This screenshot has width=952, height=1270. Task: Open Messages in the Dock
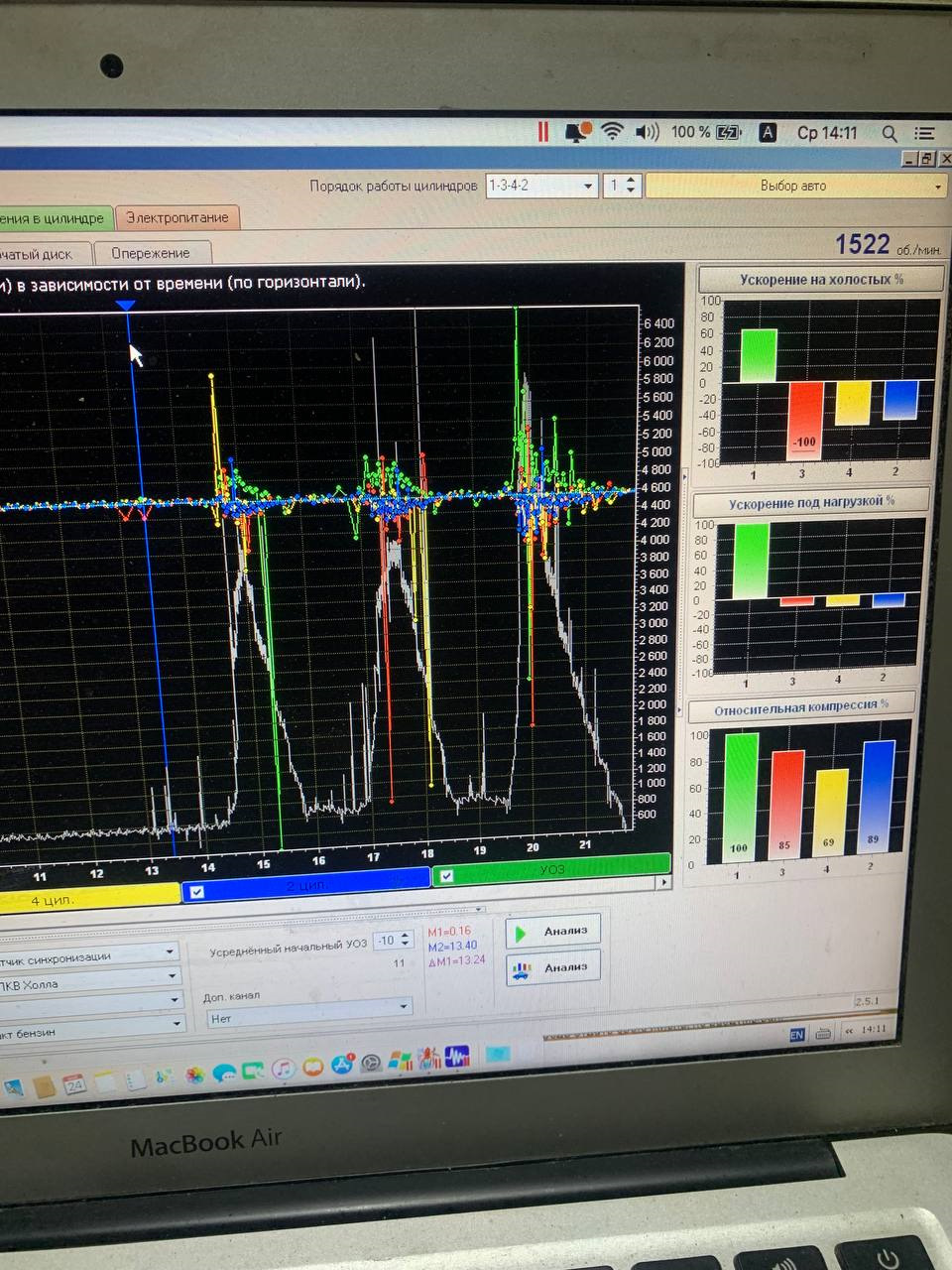click(224, 1073)
